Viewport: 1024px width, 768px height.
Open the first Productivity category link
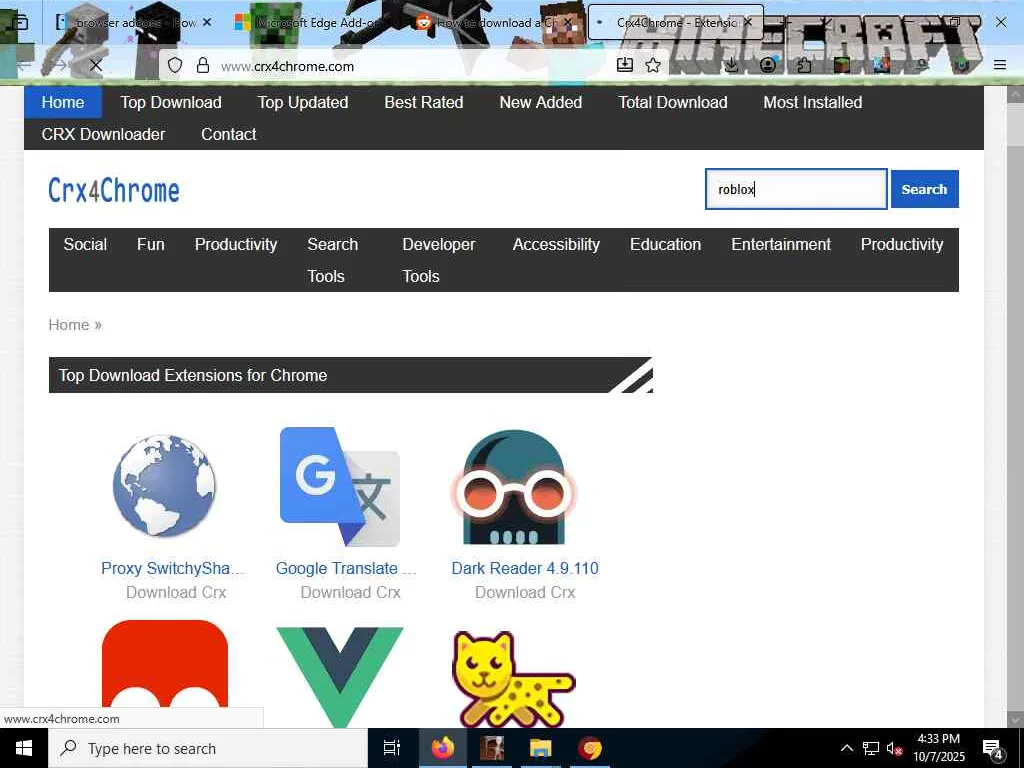236,244
